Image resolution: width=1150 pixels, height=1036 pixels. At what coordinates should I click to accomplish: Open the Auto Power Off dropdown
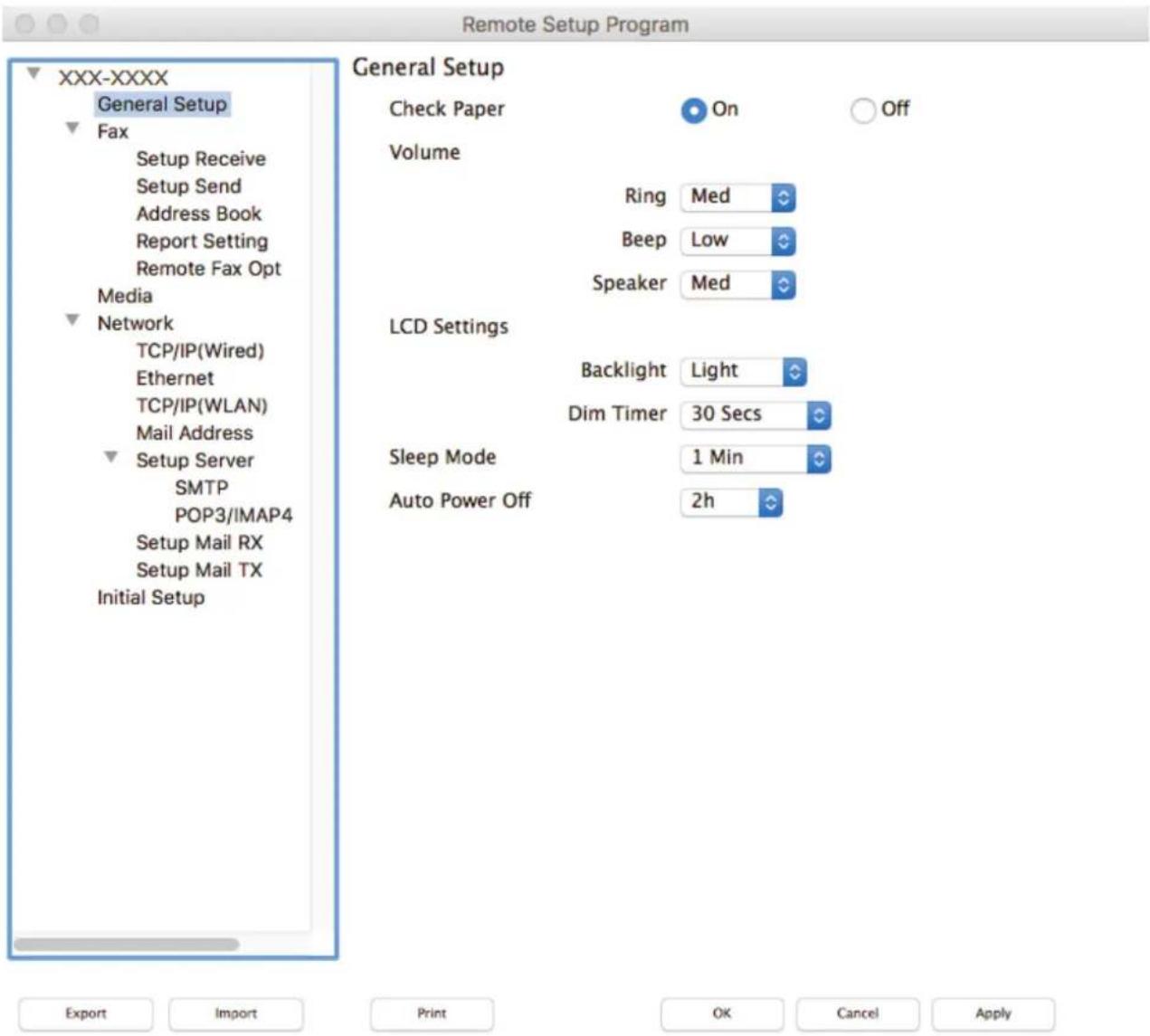click(x=731, y=501)
